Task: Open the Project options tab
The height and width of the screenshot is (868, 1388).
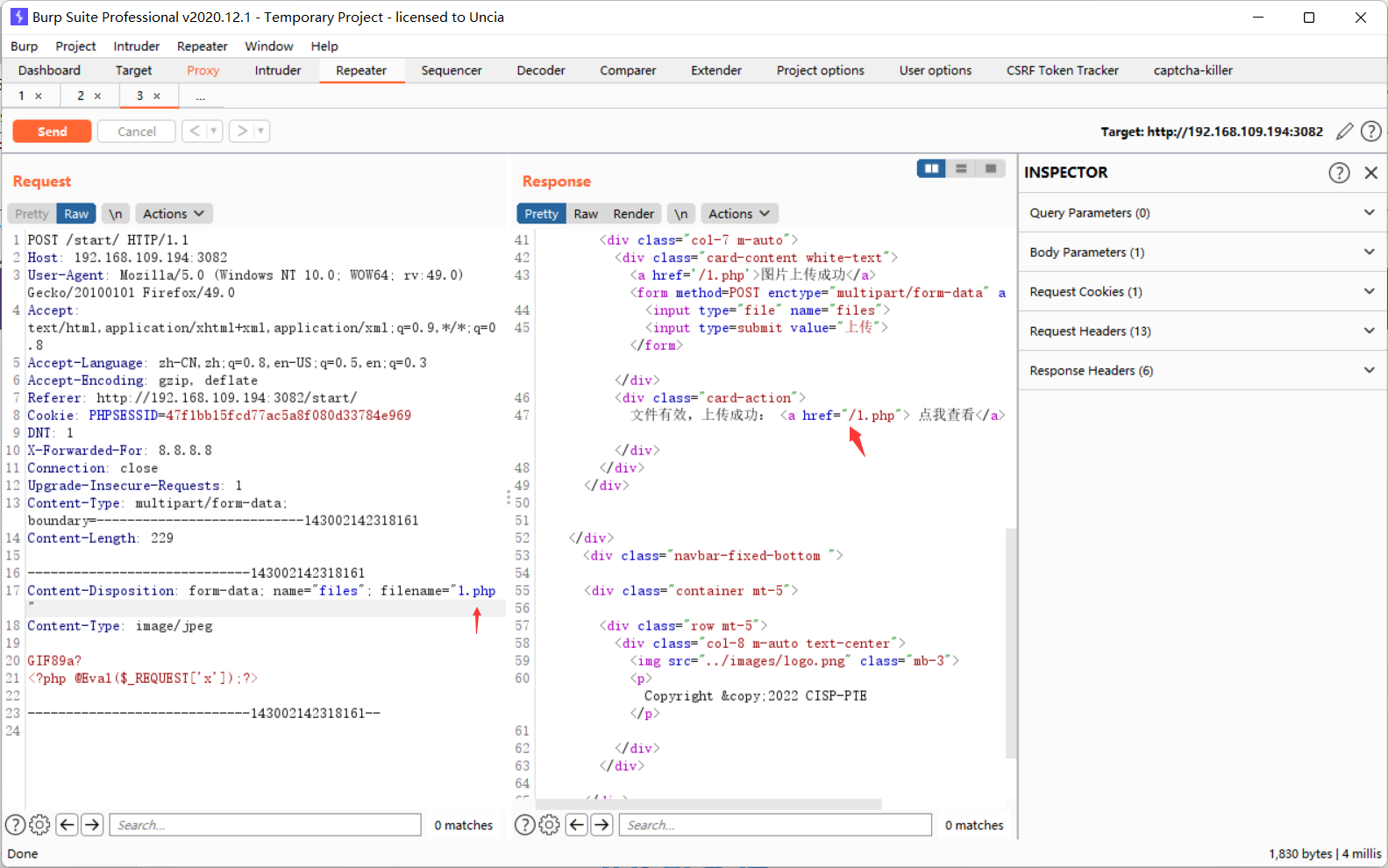Action: tap(821, 71)
